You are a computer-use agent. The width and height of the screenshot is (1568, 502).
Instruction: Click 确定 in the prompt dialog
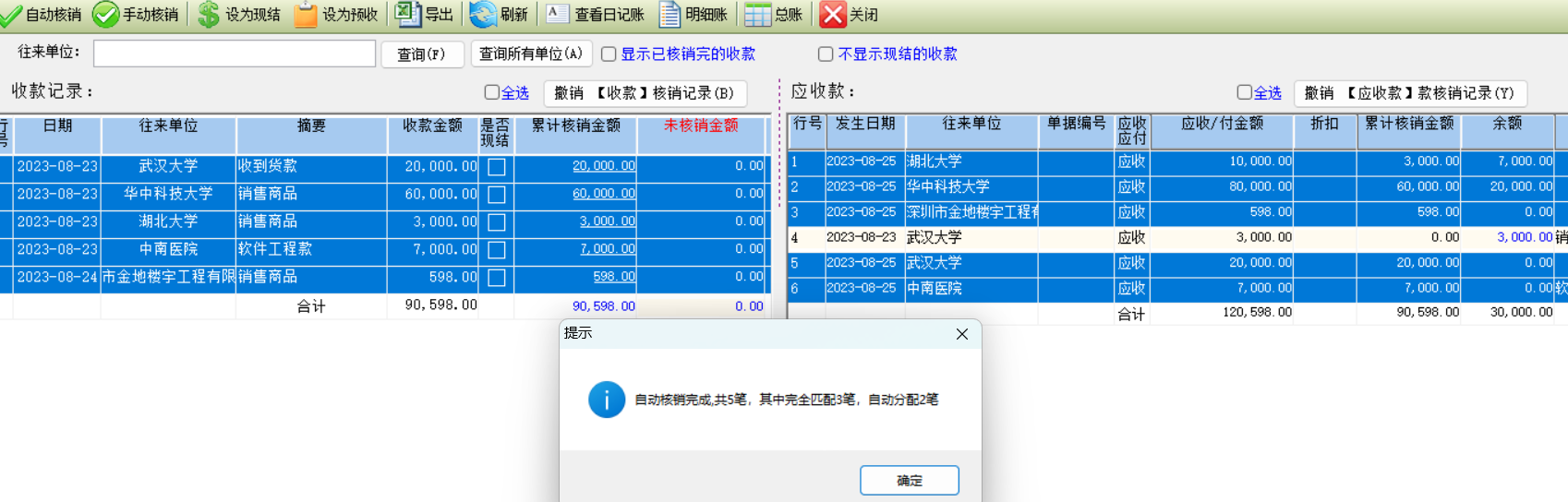tap(909, 480)
